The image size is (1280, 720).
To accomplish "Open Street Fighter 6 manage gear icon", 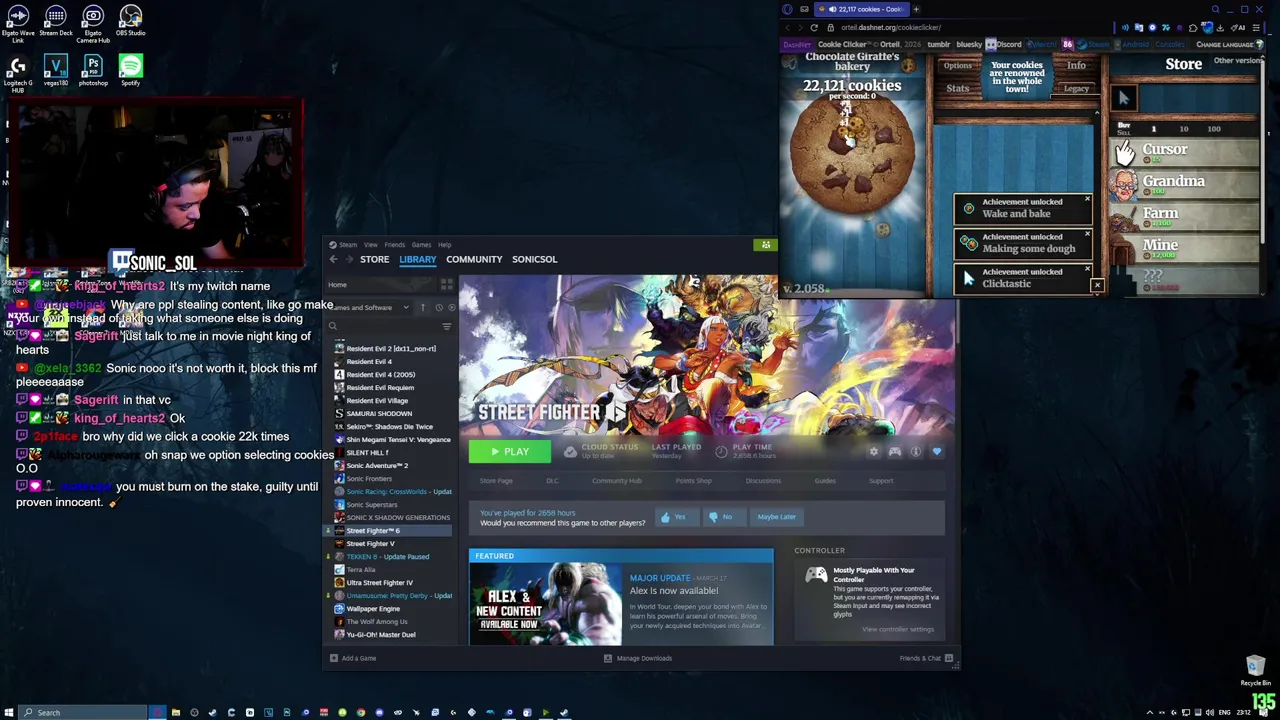I will click(873, 452).
